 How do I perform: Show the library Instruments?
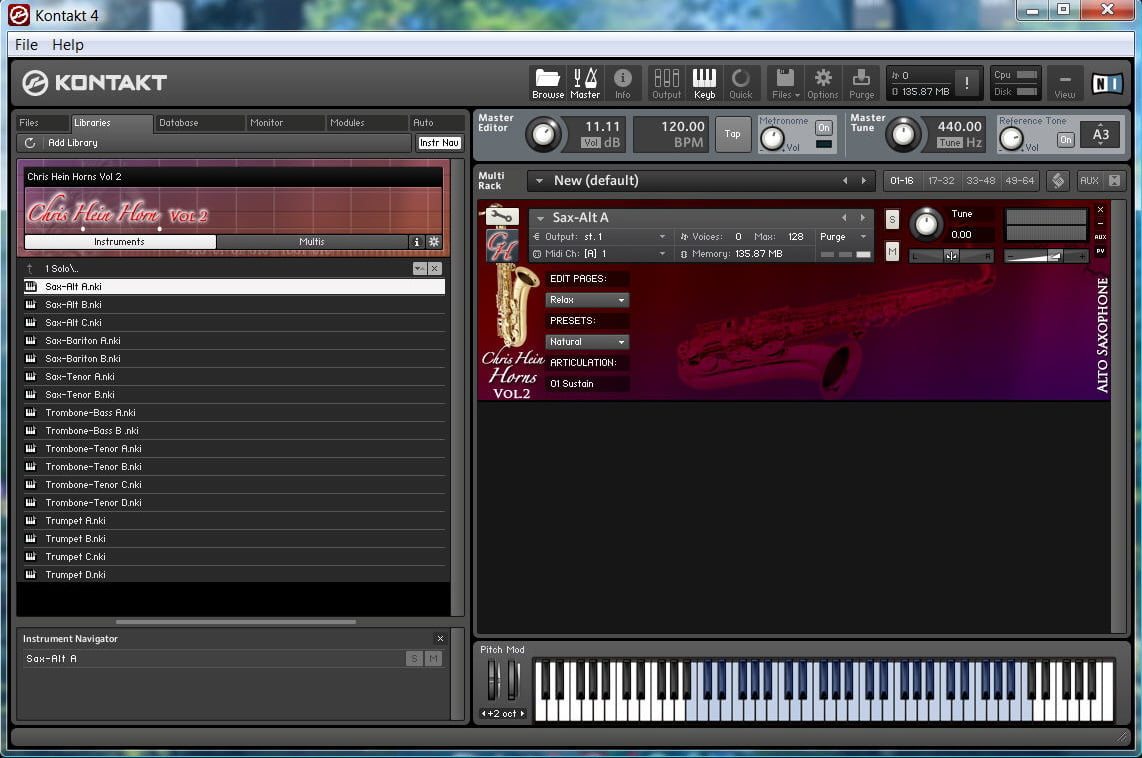pos(119,242)
